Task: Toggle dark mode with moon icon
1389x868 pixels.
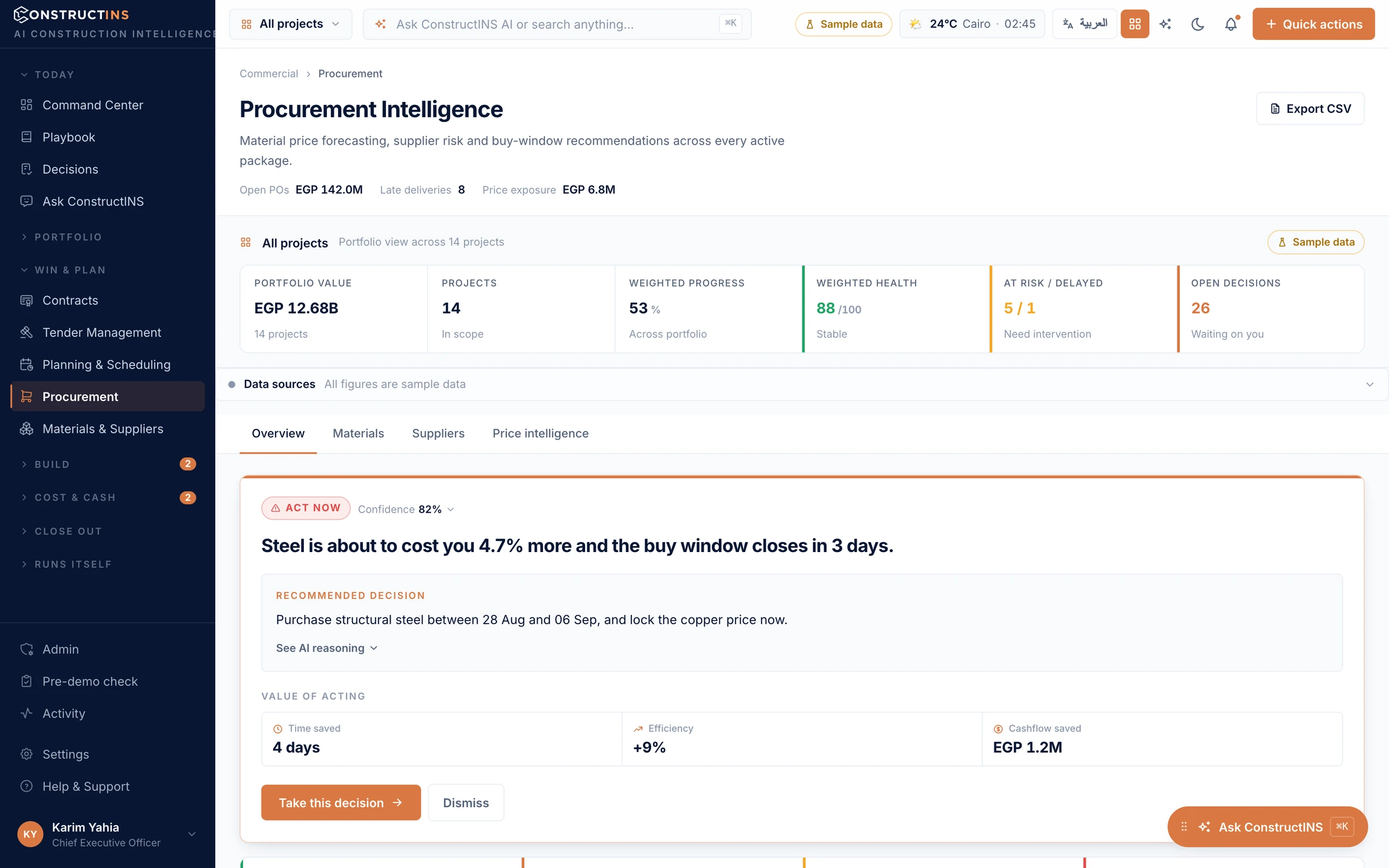Action: (x=1198, y=24)
